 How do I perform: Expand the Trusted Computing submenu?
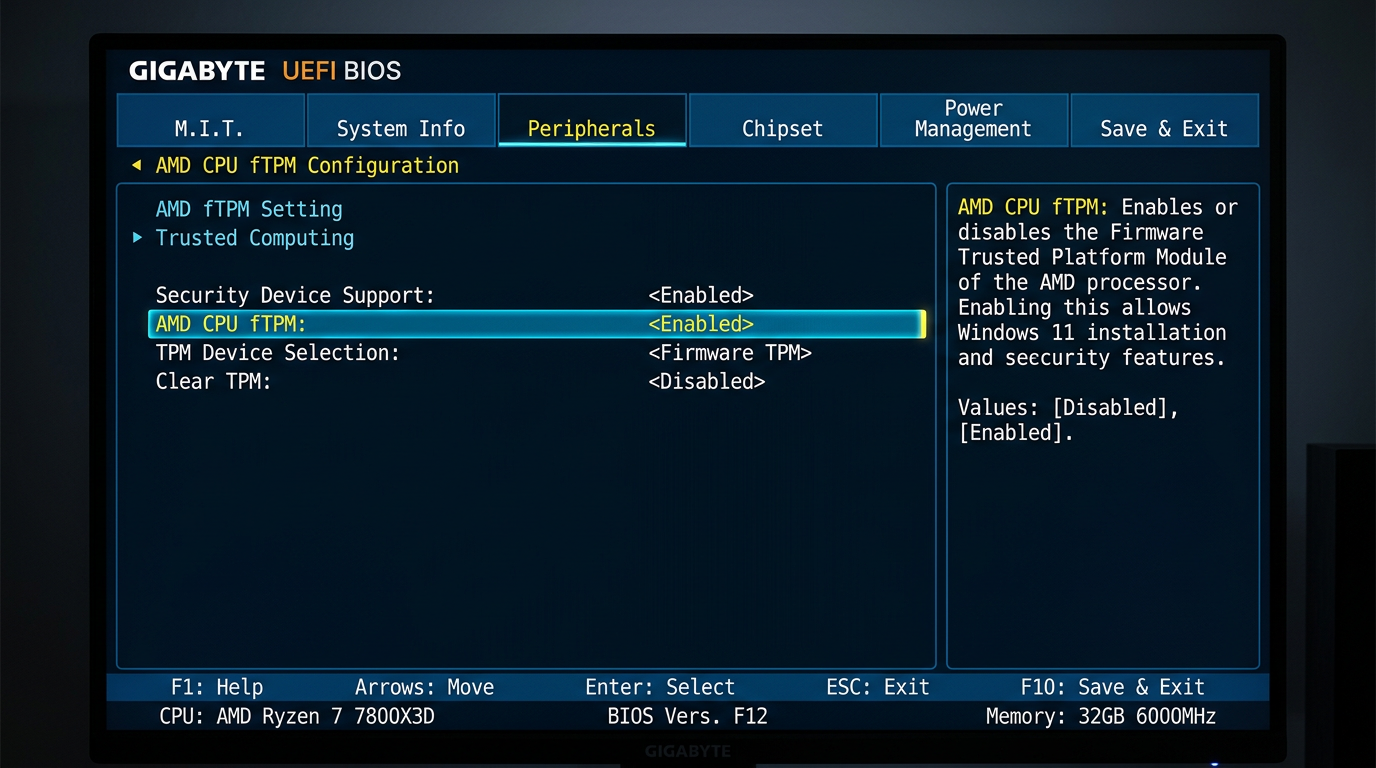pos(254,238)
